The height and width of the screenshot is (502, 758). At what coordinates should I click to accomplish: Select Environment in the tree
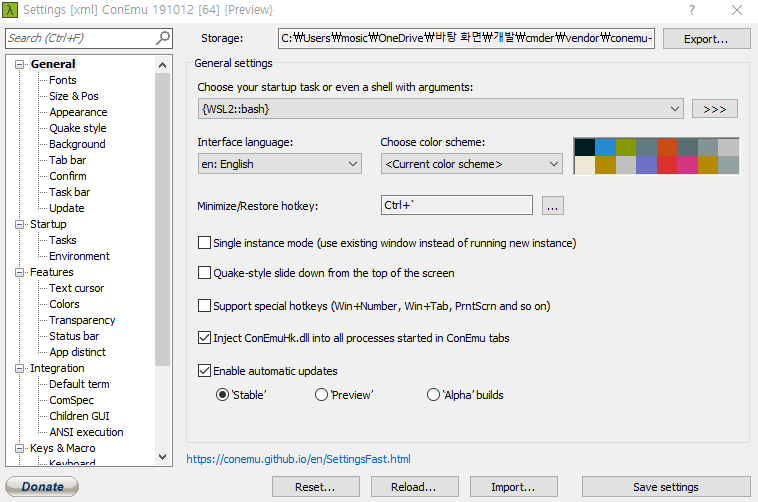(79, 256)
